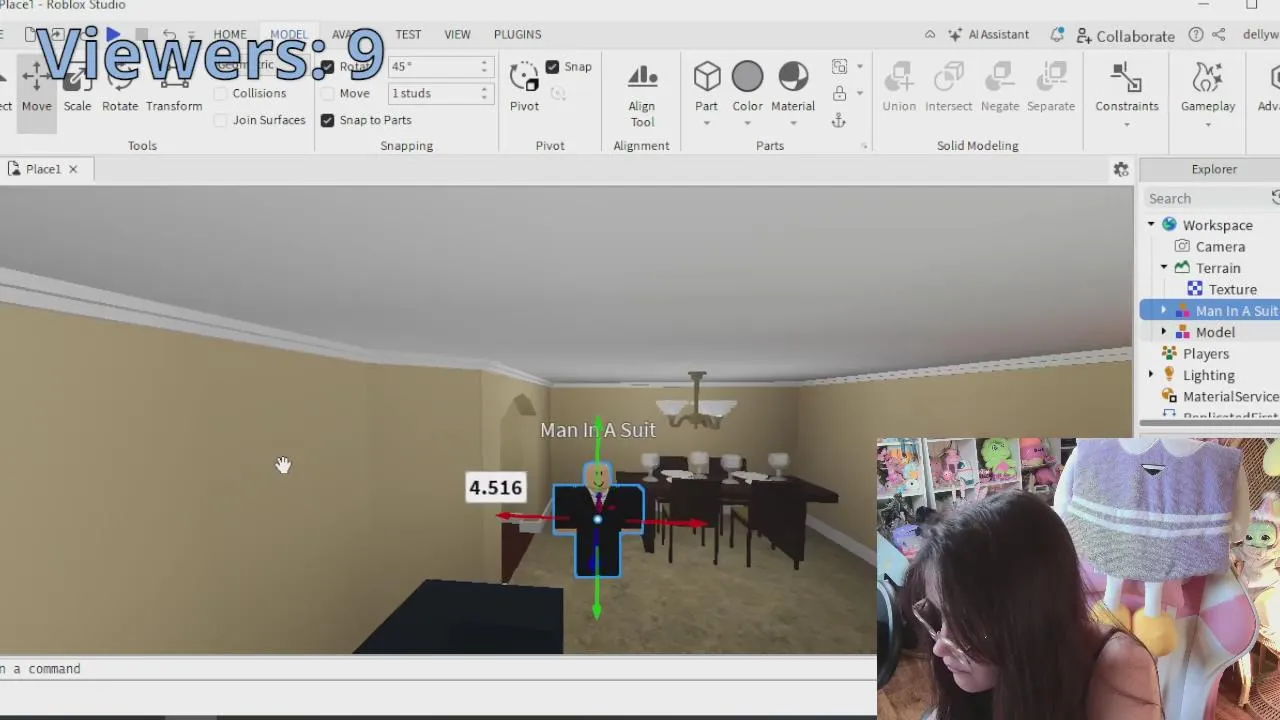Viewport: 1280px width, 720px height.
Task: Select the Rotate tool
Action: pos(120,88)
